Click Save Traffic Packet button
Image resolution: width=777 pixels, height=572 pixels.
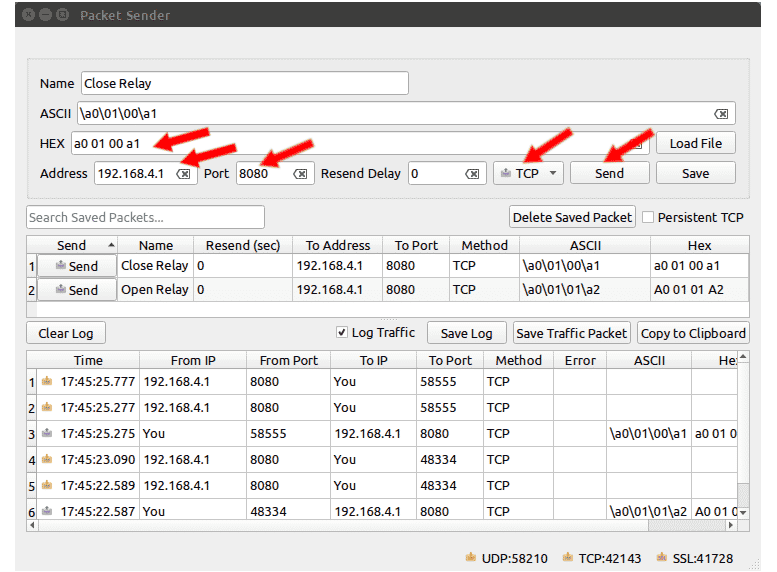[x=571, y=333]
